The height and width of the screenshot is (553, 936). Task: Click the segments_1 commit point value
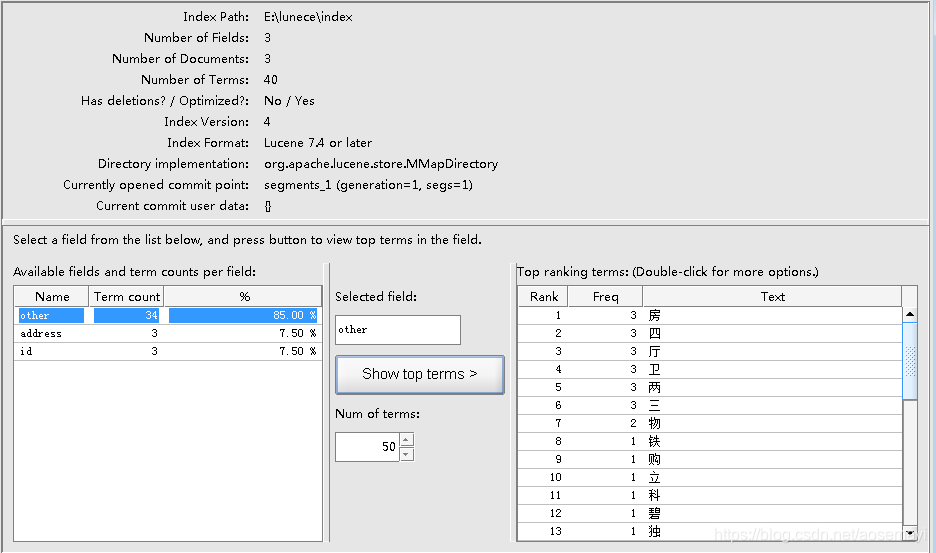pyautogui.click(x=368, y=185)
